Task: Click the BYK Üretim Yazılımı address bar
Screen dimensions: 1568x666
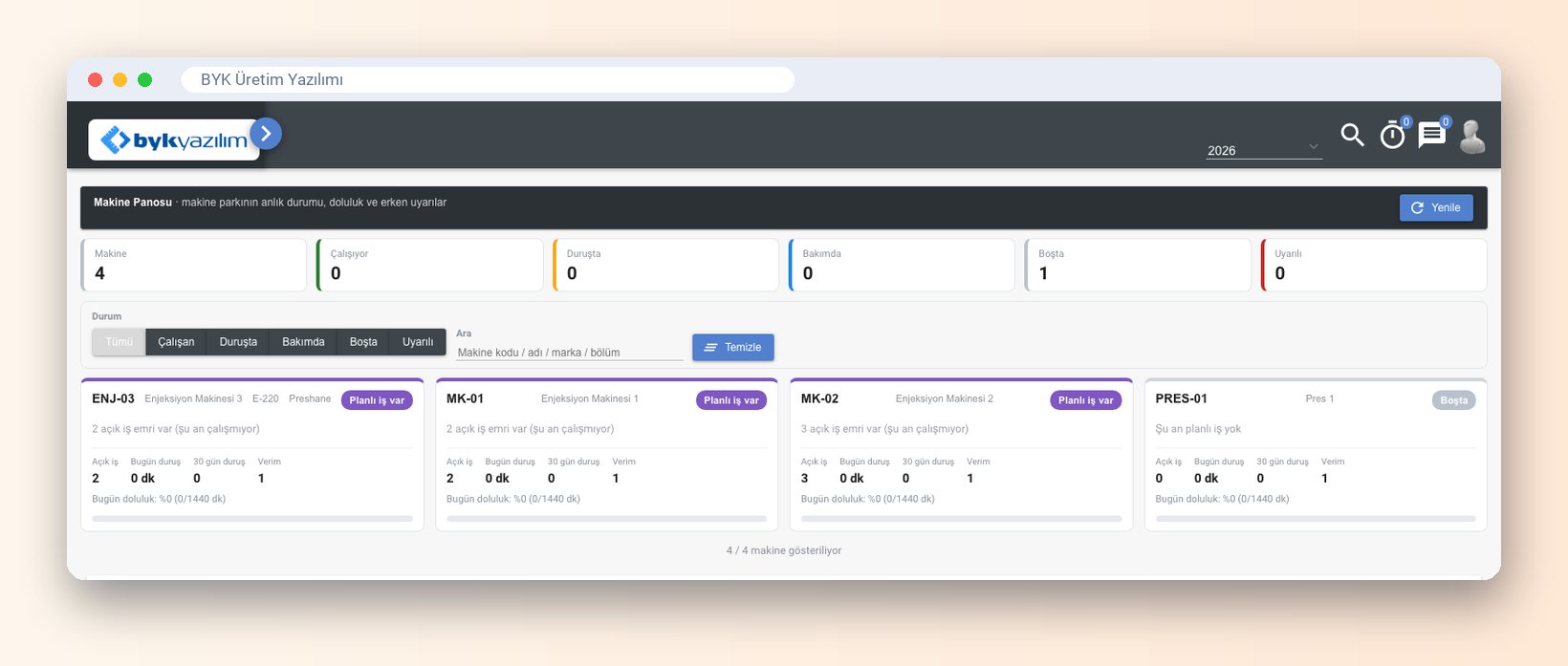Action: 488,79
